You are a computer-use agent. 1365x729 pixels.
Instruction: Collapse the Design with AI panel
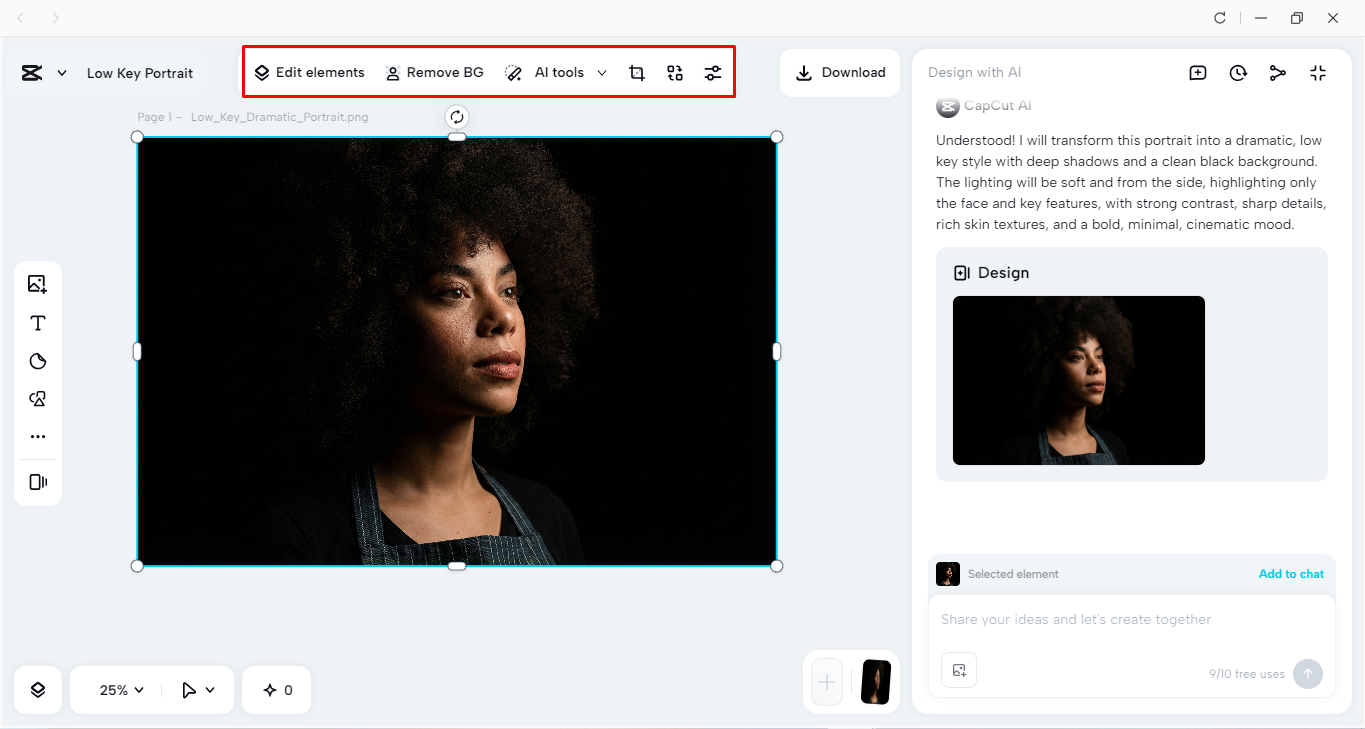(1318, 72)
